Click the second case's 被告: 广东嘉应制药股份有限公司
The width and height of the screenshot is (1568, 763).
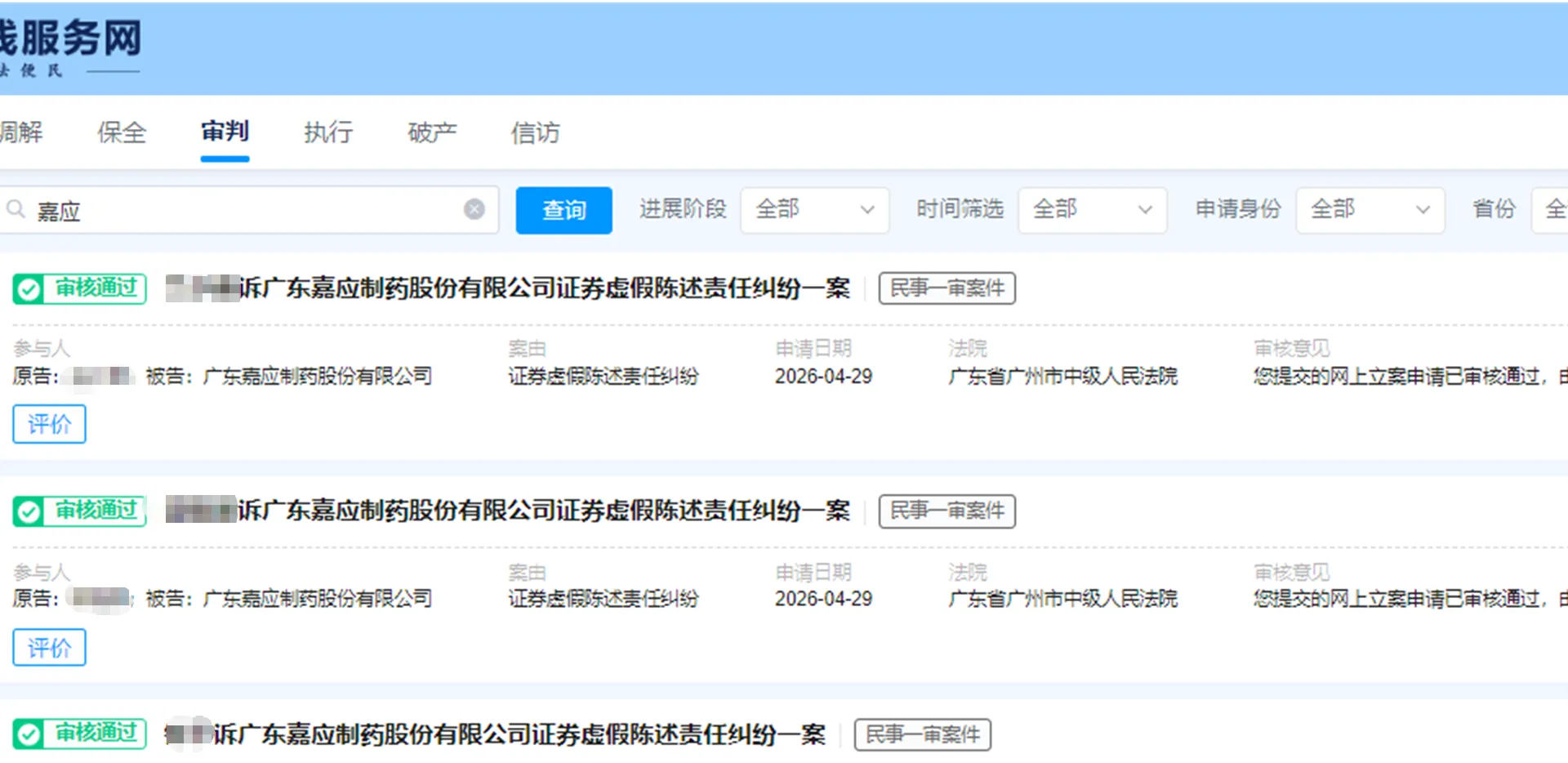click(289, 599)
